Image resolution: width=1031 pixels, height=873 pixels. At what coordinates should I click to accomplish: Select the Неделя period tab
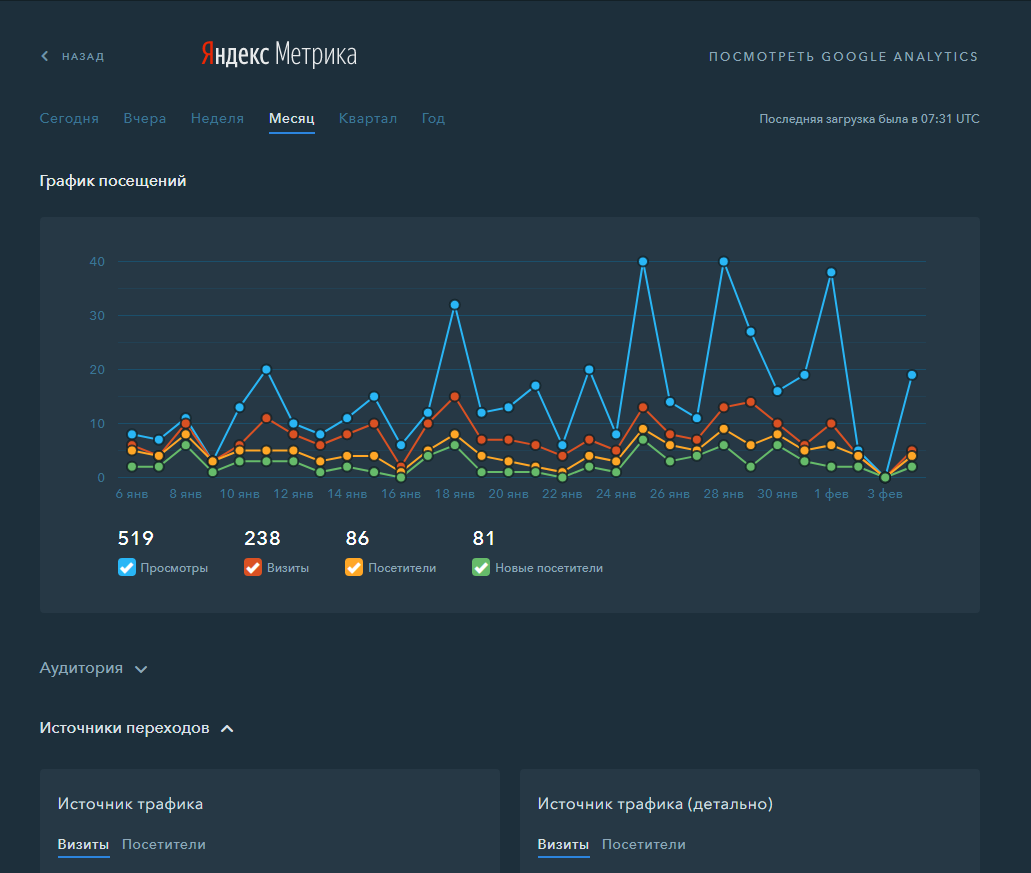point(217,118)
